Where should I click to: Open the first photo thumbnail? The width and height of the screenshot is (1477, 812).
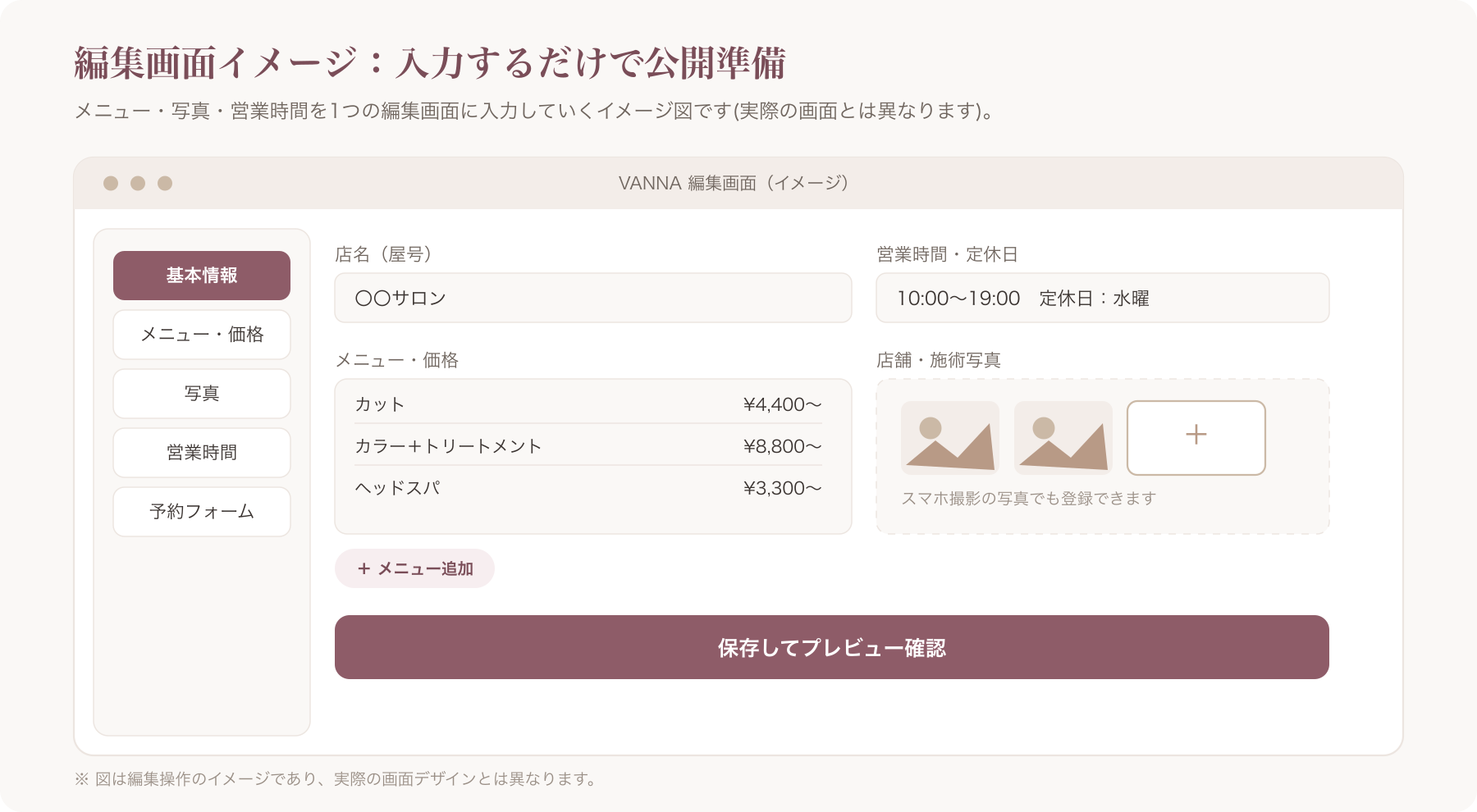[950, 438]
